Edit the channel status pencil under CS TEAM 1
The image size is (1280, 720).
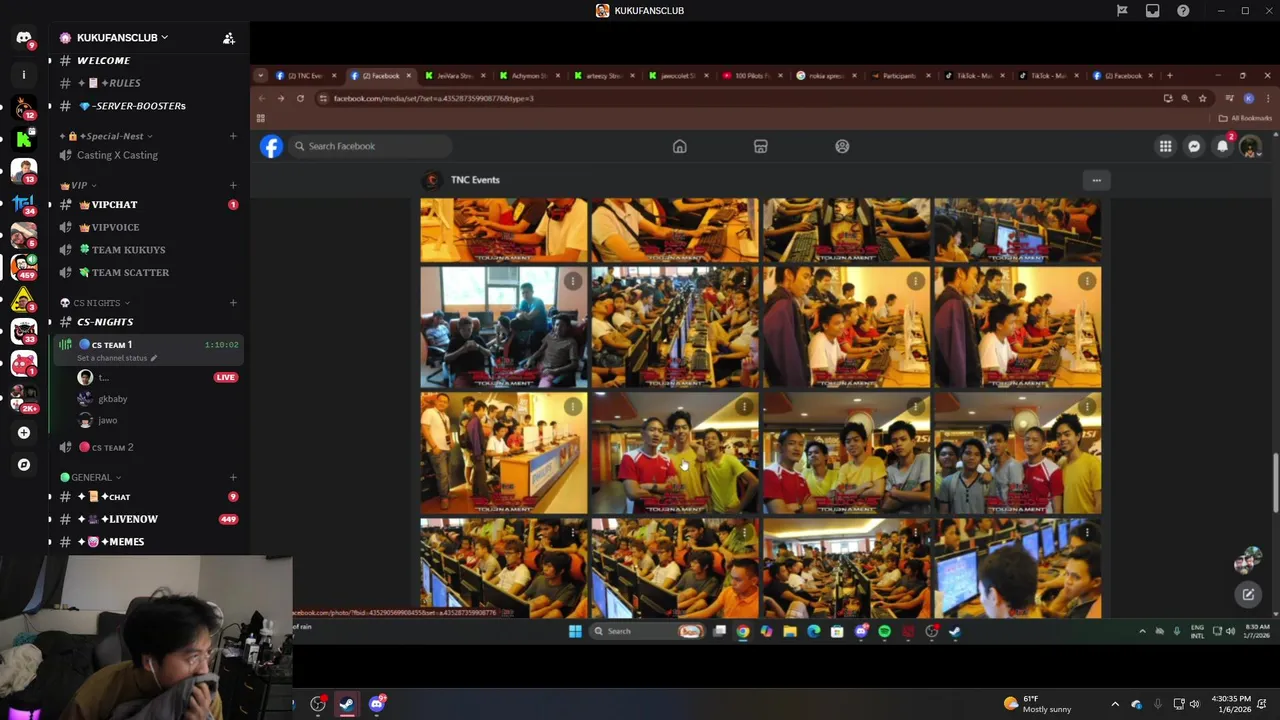154,358
